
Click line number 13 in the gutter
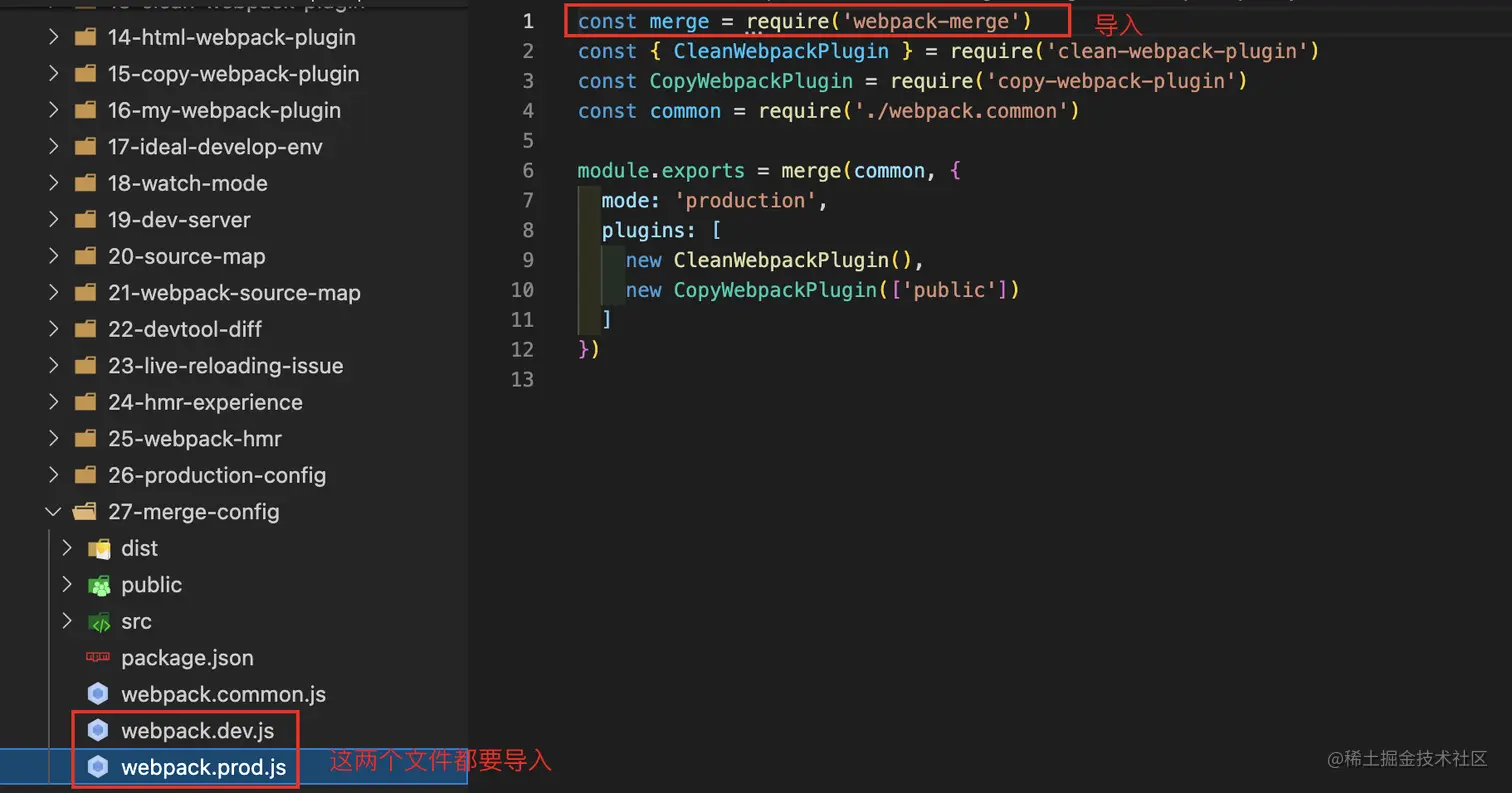point(522,380)
